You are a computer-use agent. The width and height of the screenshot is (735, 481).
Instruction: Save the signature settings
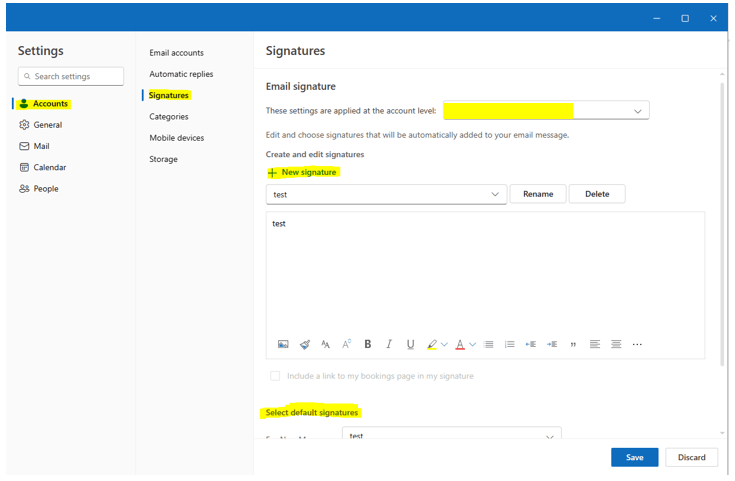click(635, 458)
